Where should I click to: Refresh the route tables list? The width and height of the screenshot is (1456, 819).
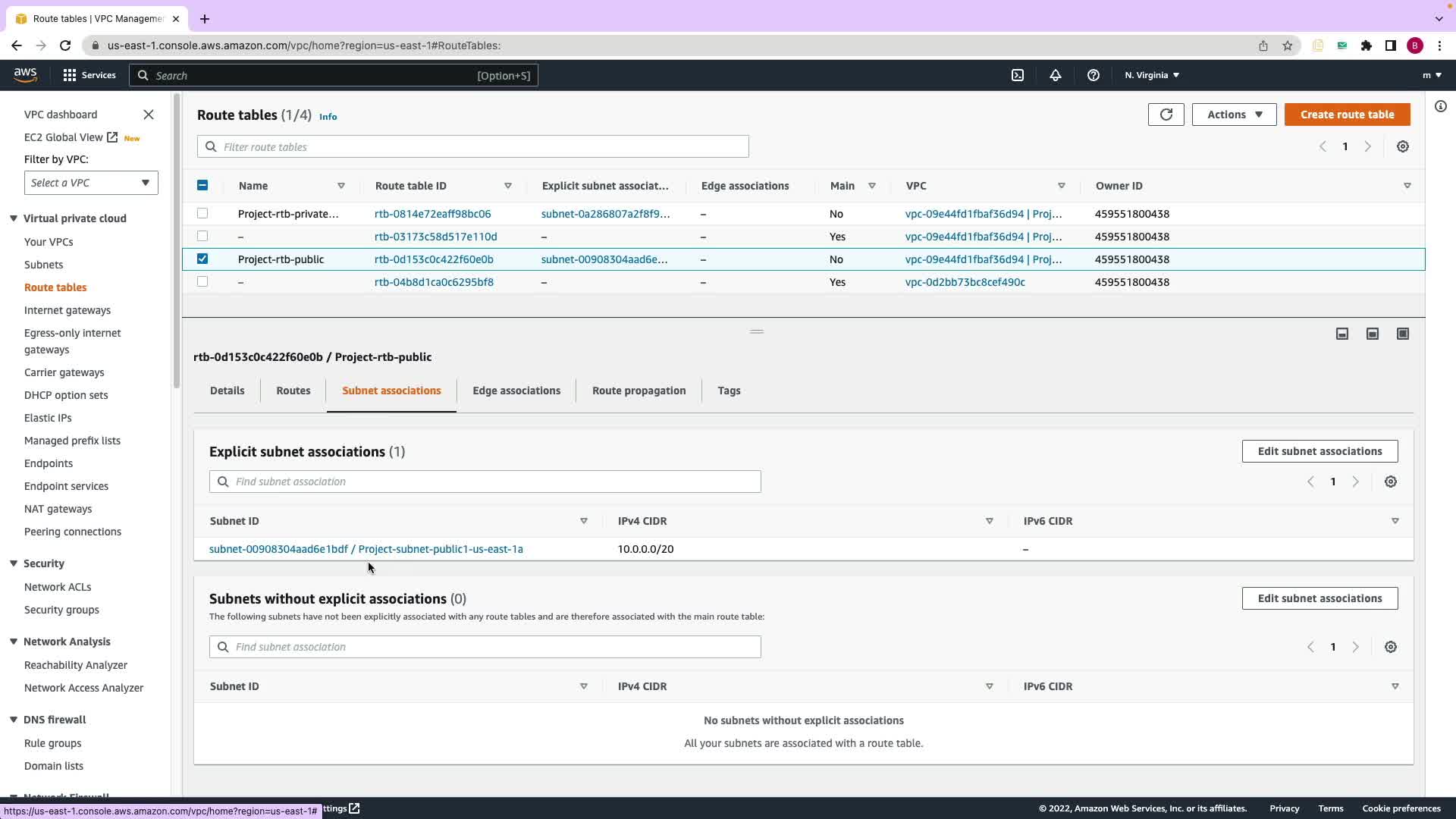tap(1166, 115)
